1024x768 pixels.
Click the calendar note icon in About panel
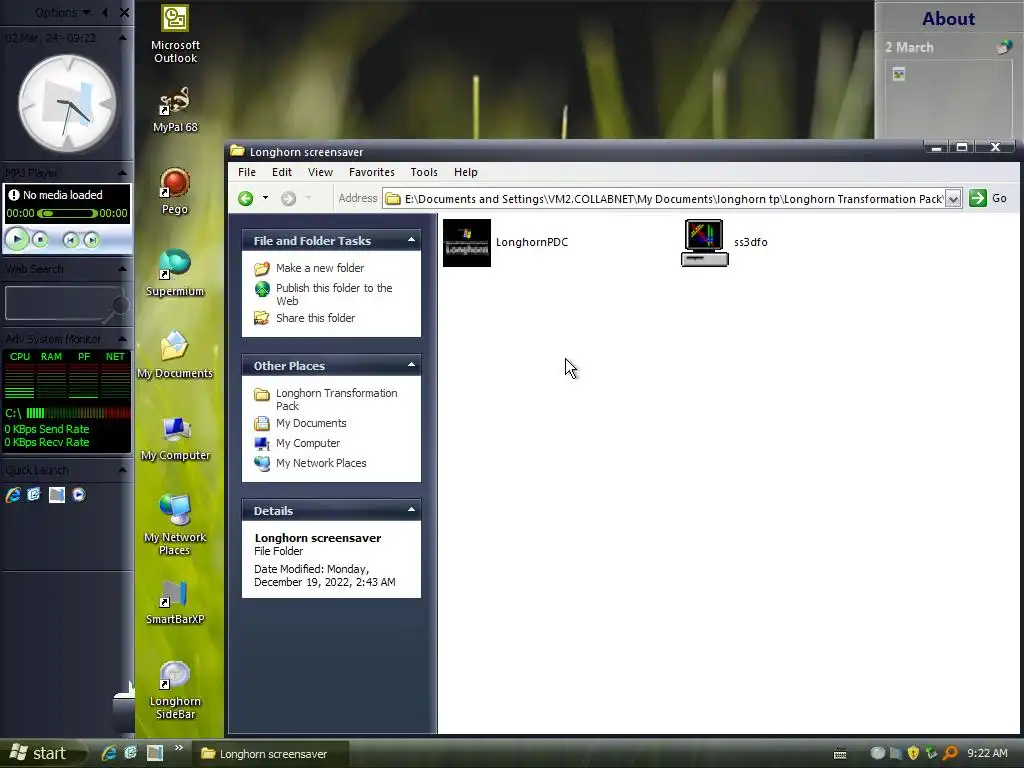(899, 74)
